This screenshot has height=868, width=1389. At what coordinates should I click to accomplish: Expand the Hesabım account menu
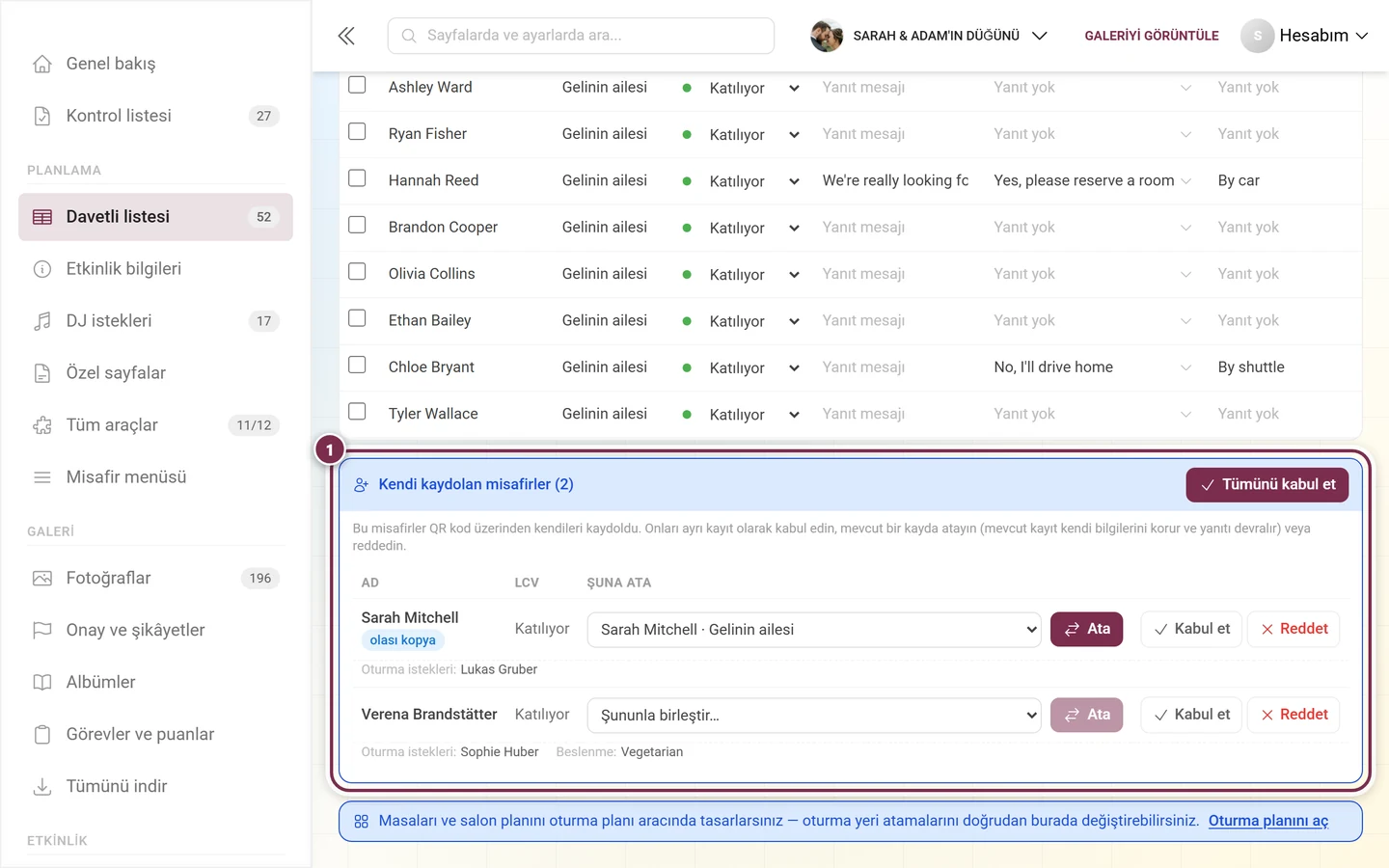tap(1323, 36)
